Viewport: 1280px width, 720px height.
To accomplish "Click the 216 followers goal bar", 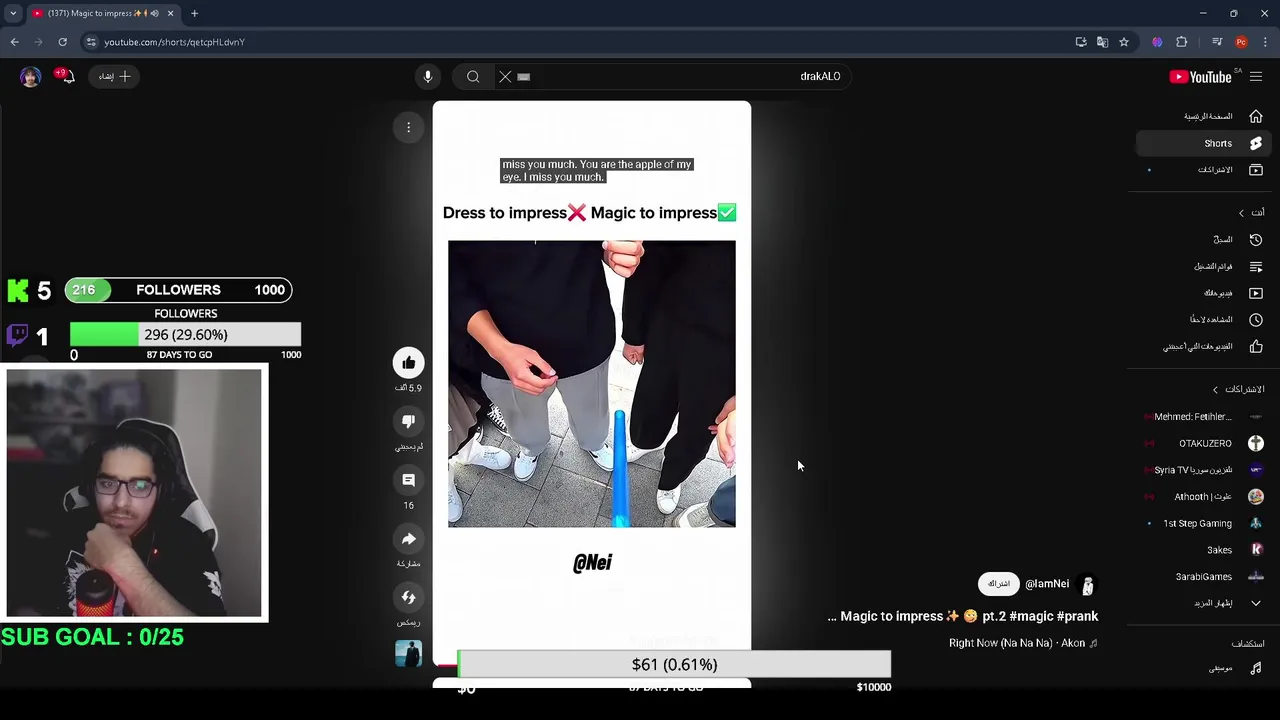I will [x=178, y=290].
